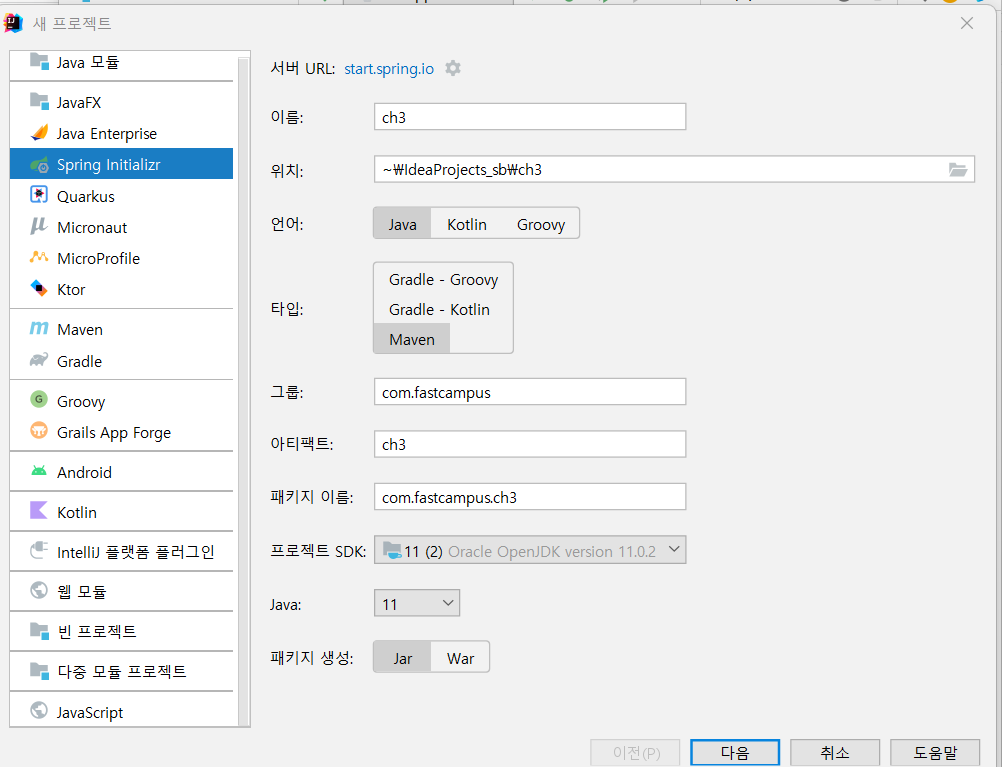Click the 이름 input field containing ch3
This screenshot has height=767, width=1002.
point(530,117)
